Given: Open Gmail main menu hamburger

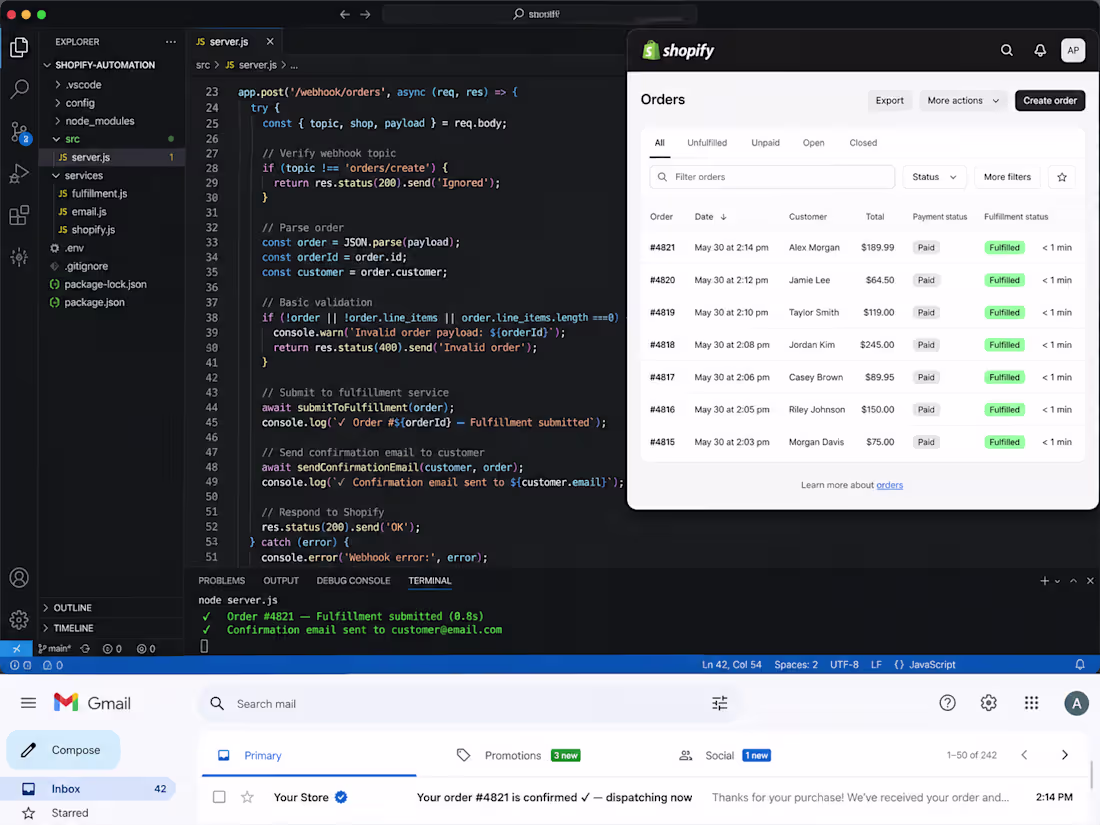Looking at the screenshot, I should (28, 703).
